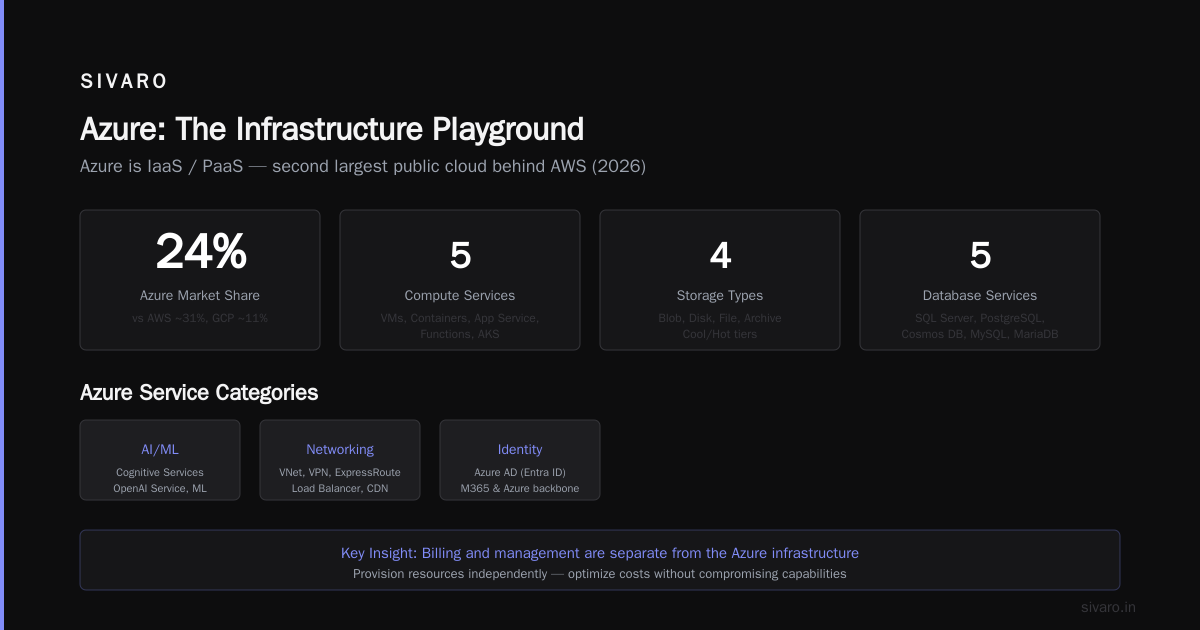Click 'M365 & Azure backbone' text
Image resolution: width=1200 pixels, height=630 pixels.
520,488
